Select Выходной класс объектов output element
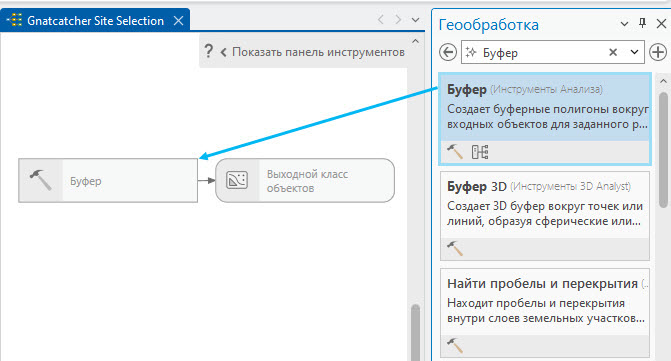 tap(305, 180)
